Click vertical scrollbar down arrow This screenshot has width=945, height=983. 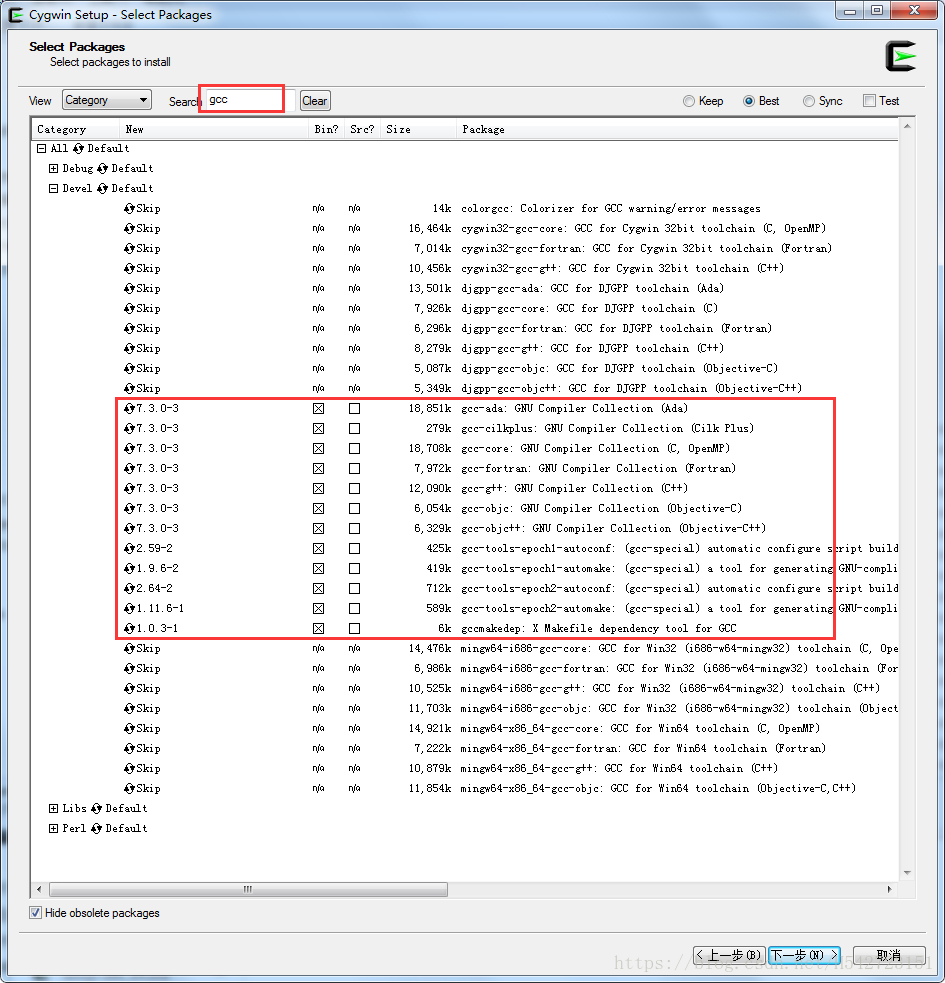point(907,873)
